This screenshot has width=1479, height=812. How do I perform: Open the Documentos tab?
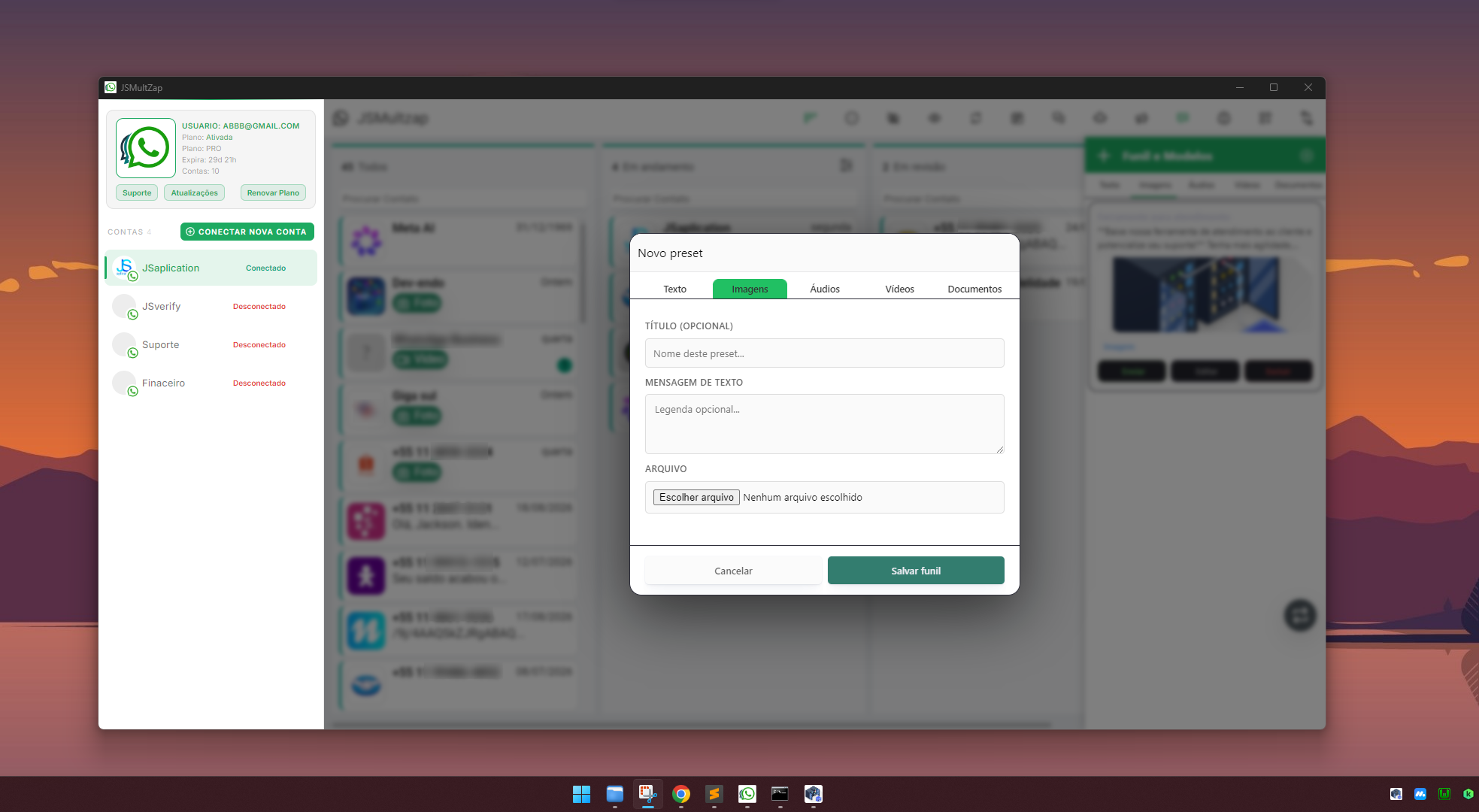point(974,289)
